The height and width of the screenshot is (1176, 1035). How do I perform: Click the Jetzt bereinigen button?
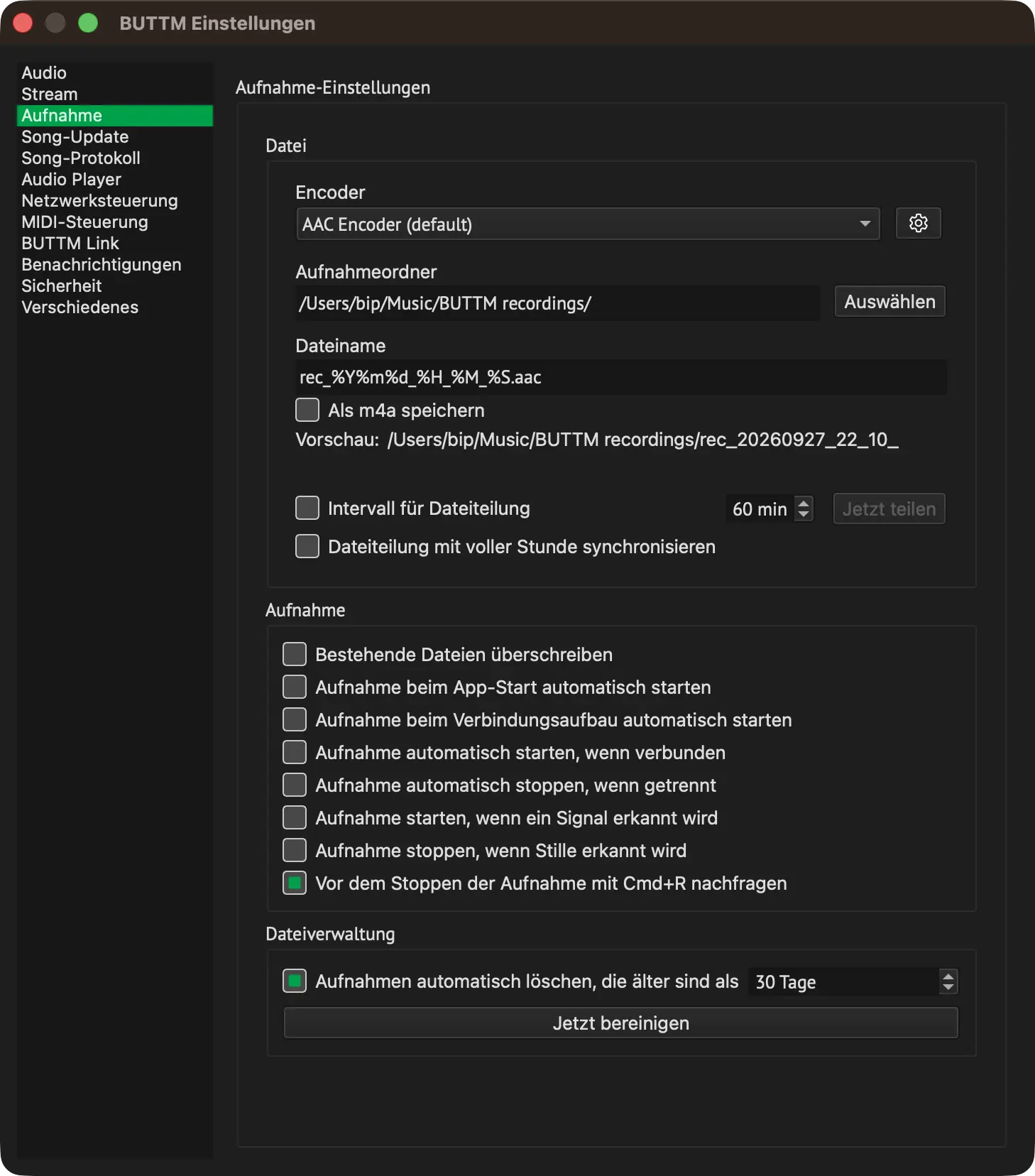621,1023
